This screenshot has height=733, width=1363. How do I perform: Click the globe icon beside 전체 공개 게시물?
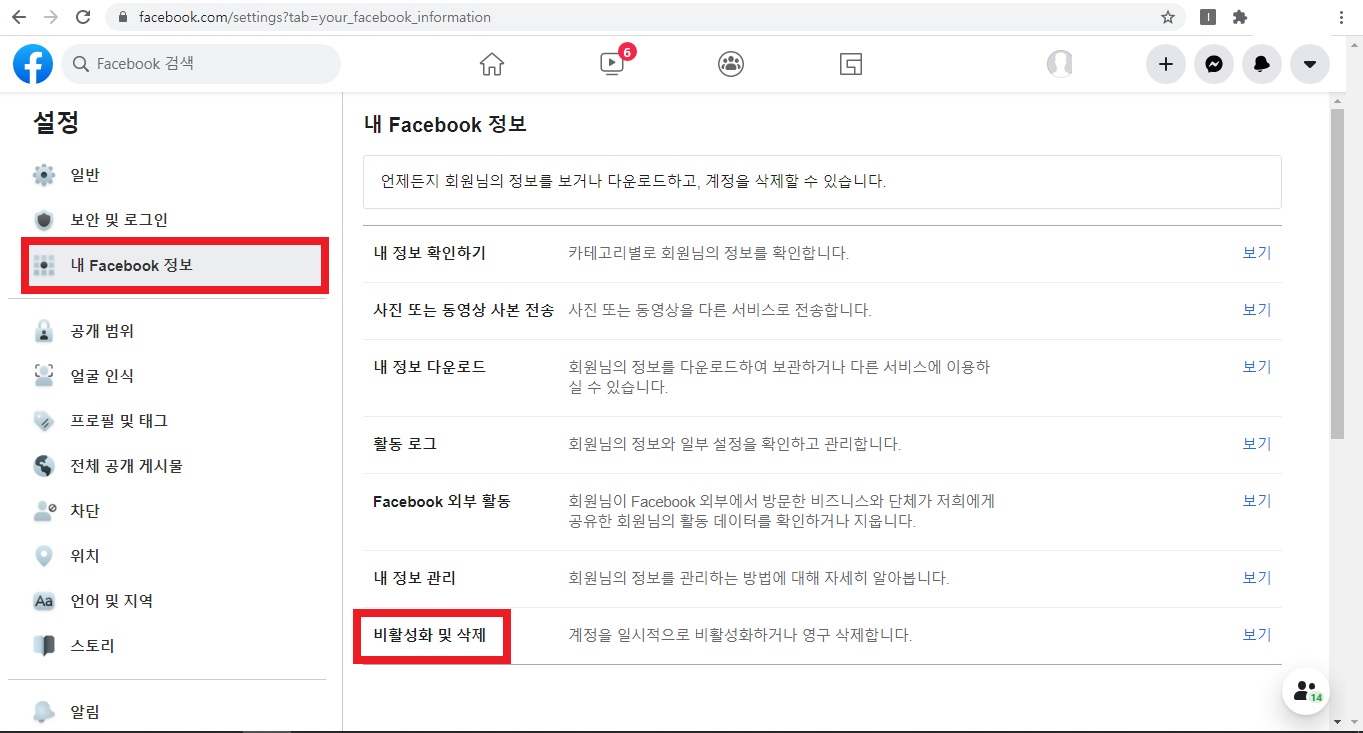[x=44, y=466]
